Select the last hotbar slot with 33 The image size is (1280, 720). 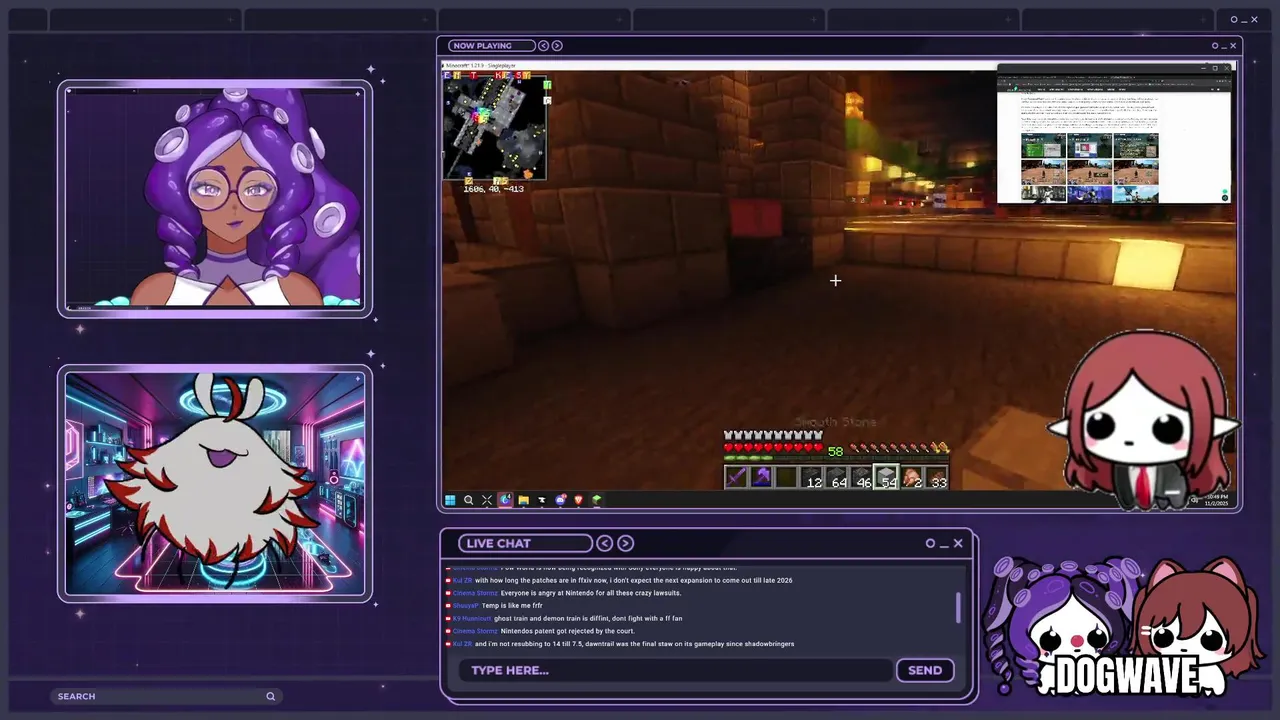click(936, 478)
